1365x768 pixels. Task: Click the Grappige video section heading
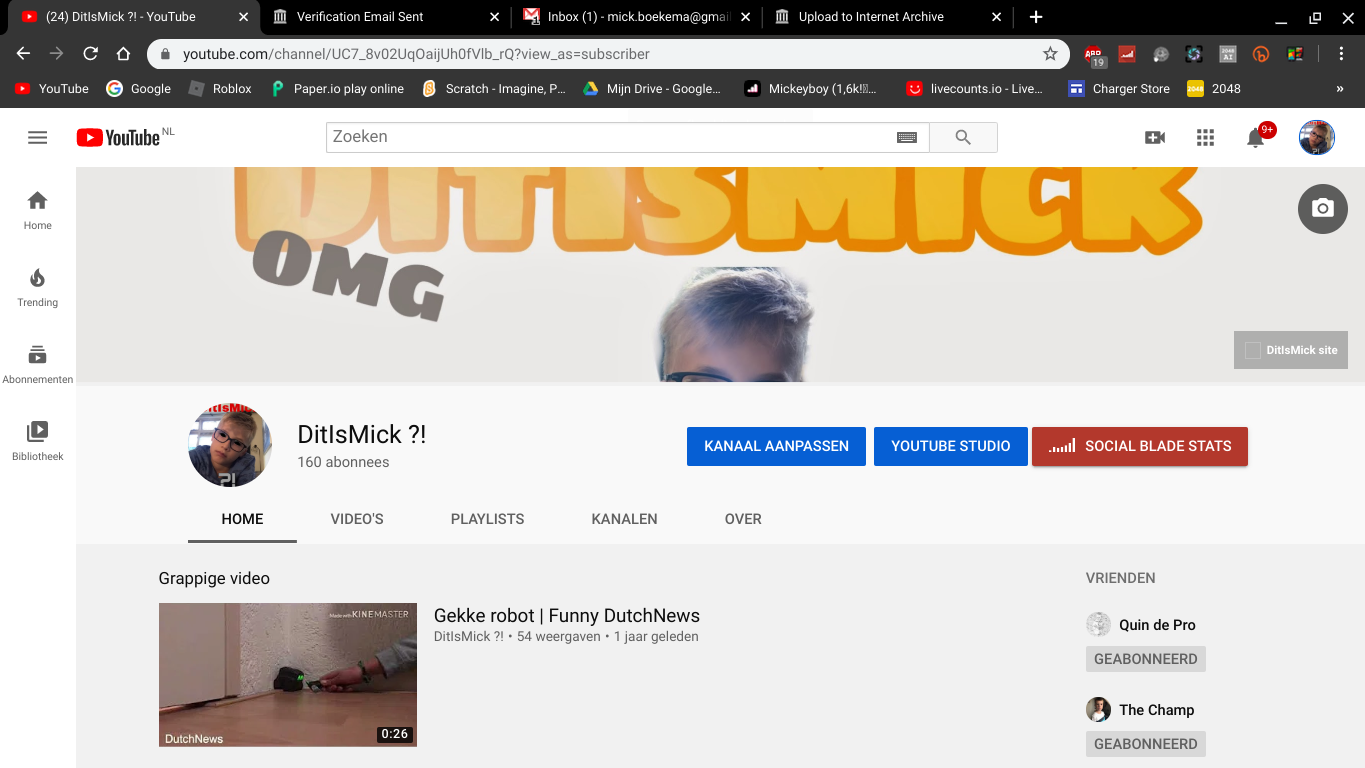(214, 578)
